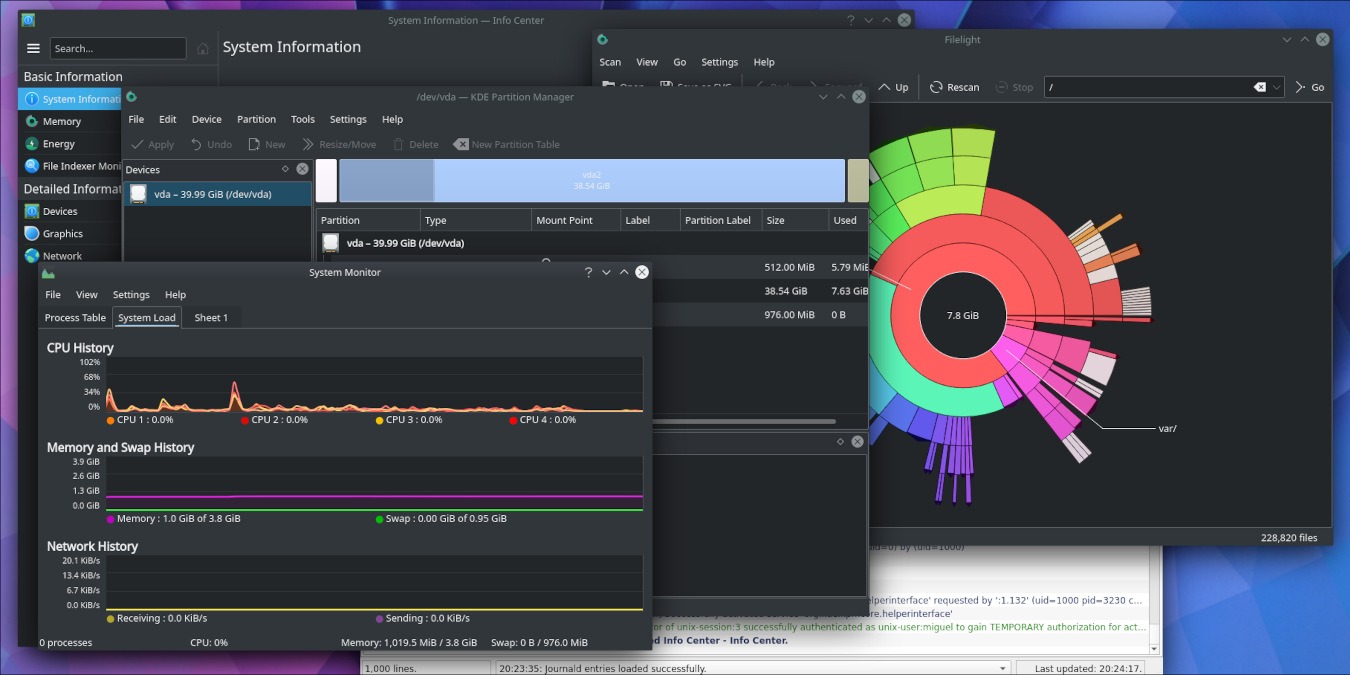Switch to the Process Table tab

coord(74,317)
